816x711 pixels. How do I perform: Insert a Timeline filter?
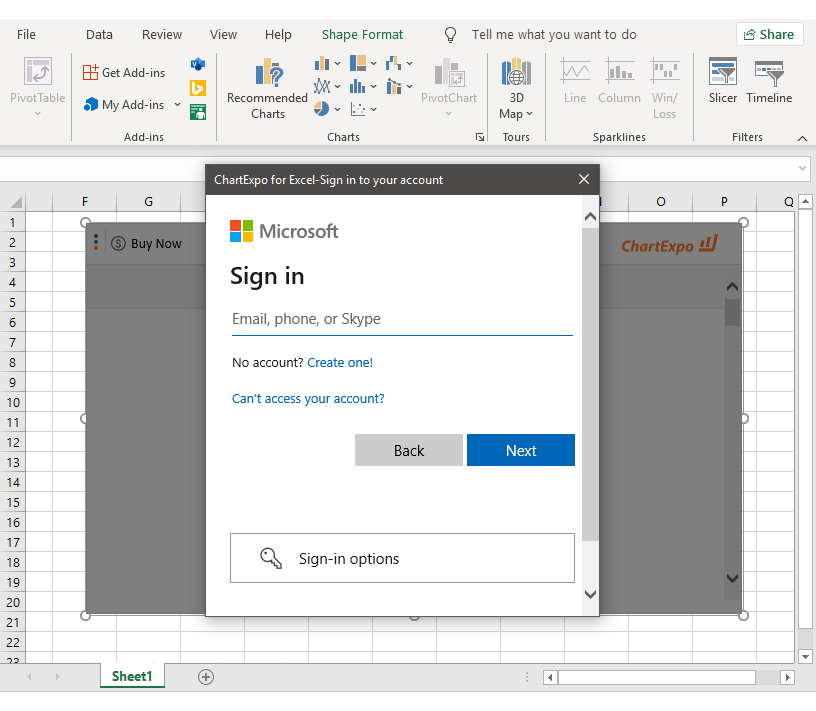[x=769, y=81]
